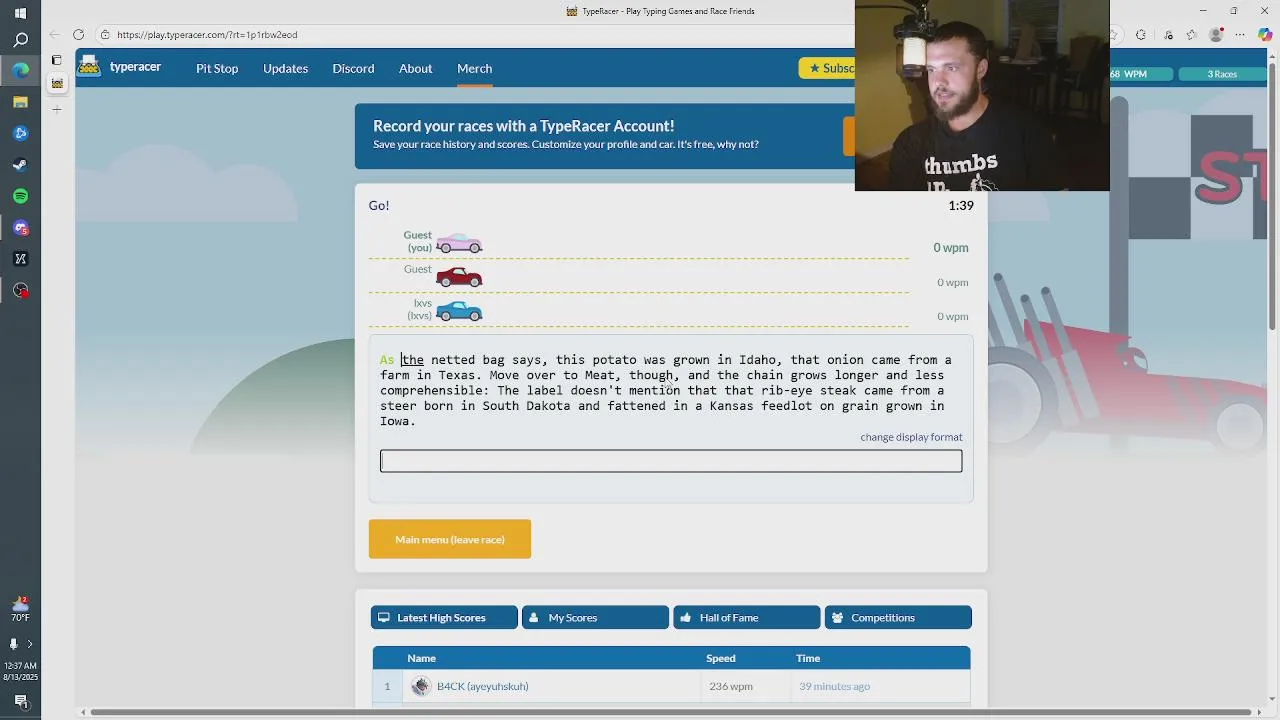Image resolution: width=1280 pixels, height=720 pixels.
Task: Click the Go! race status text
Action: (x=379, y=205)
